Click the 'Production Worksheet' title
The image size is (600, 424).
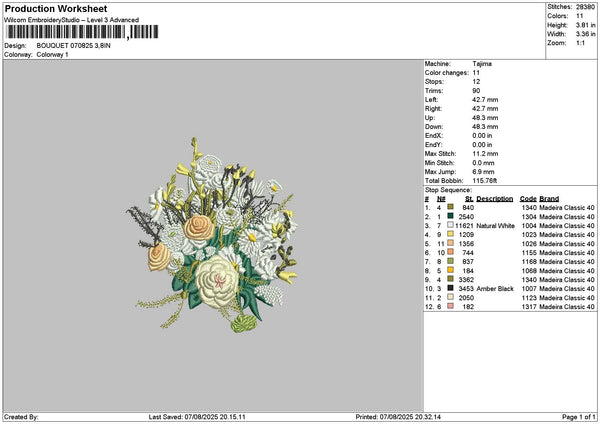pos(56,9)
